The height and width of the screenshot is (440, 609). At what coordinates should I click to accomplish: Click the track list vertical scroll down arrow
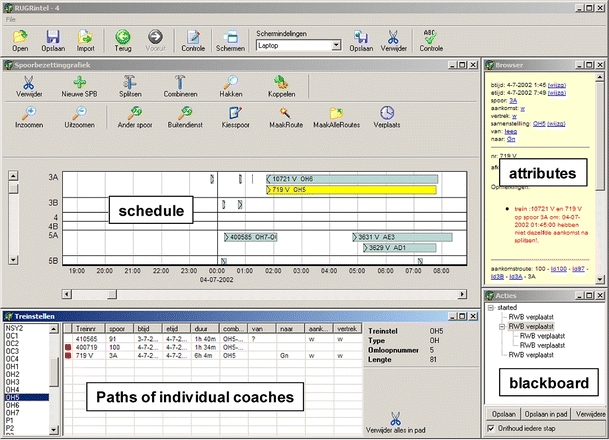coord(13,260)
